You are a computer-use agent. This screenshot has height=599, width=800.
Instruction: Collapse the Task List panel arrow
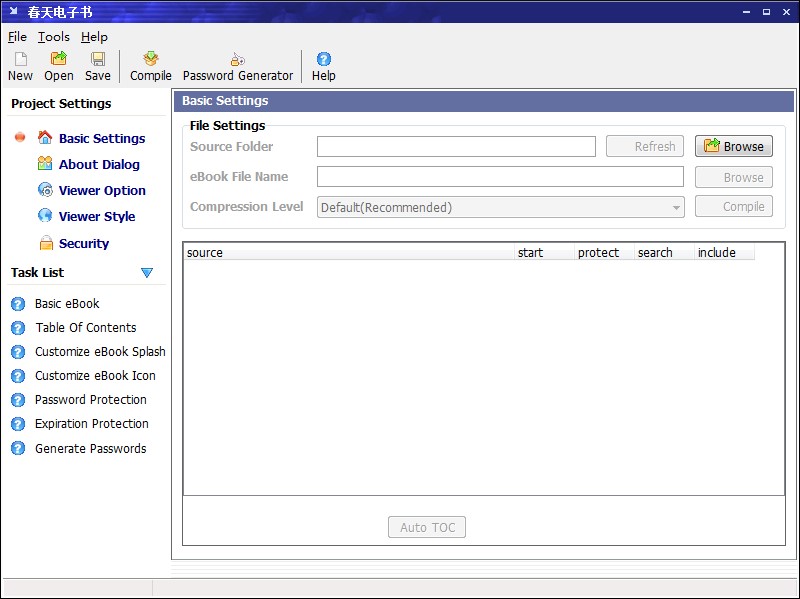tap(147, 273)
